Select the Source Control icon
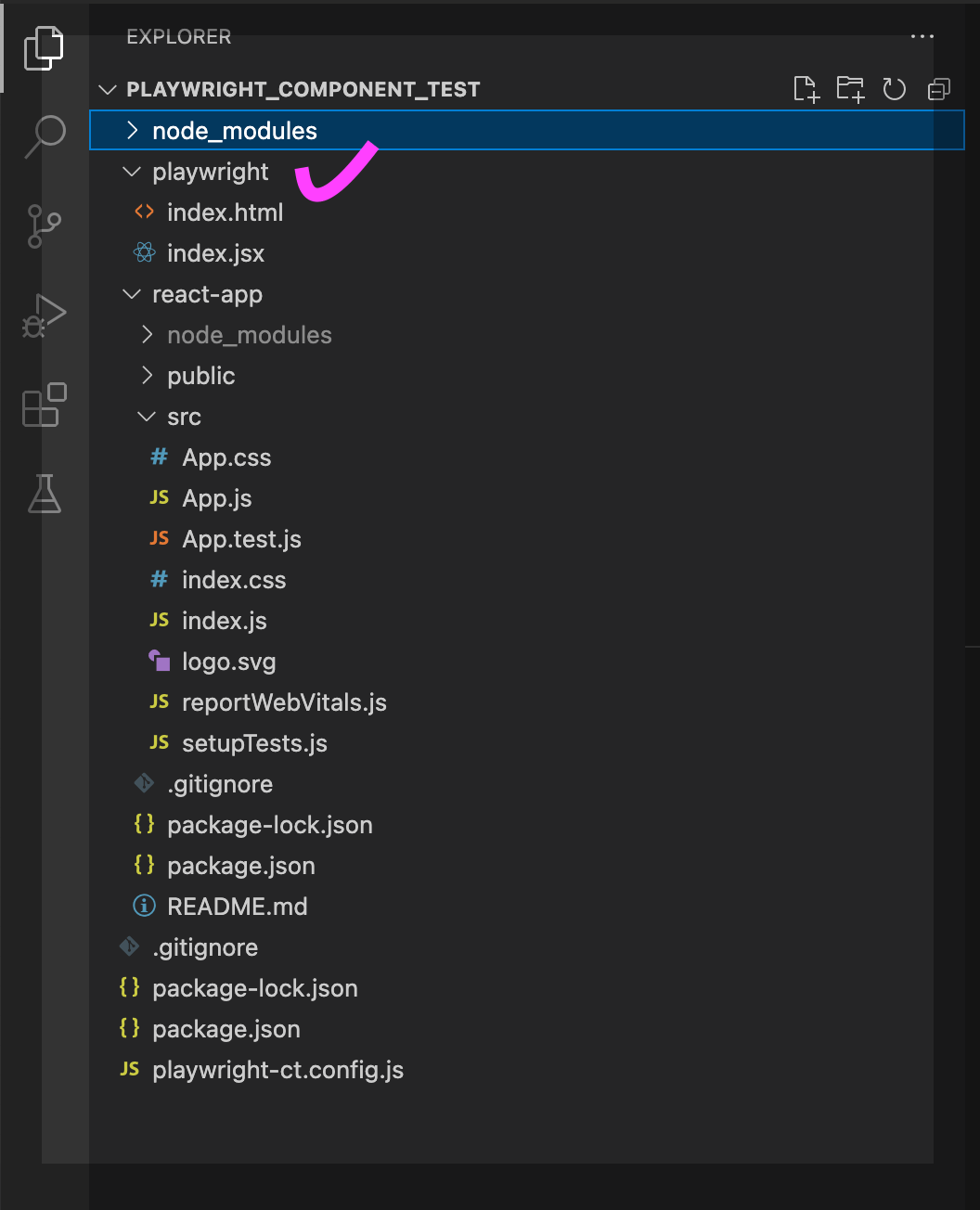Image resolution: width=980 pixels, height=1210 pixels. pyautogui.click(x=43, y=225)
